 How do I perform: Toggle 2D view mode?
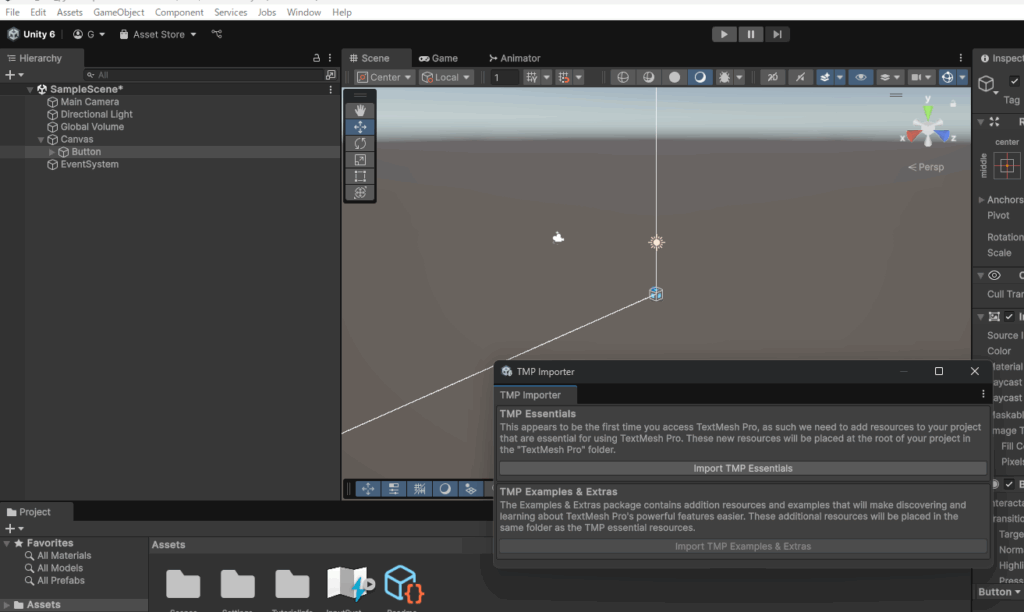coord(773,77)
